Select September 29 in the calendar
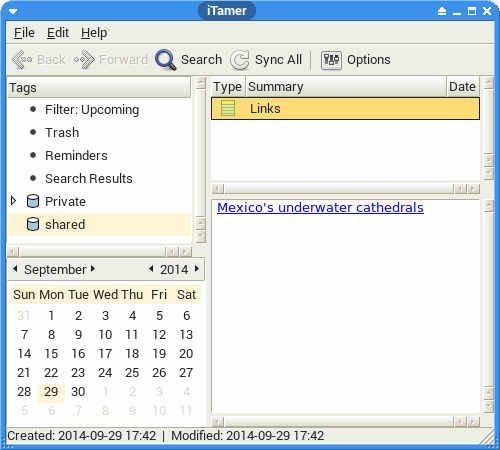The image size is (500, 450). pos(51,392)
